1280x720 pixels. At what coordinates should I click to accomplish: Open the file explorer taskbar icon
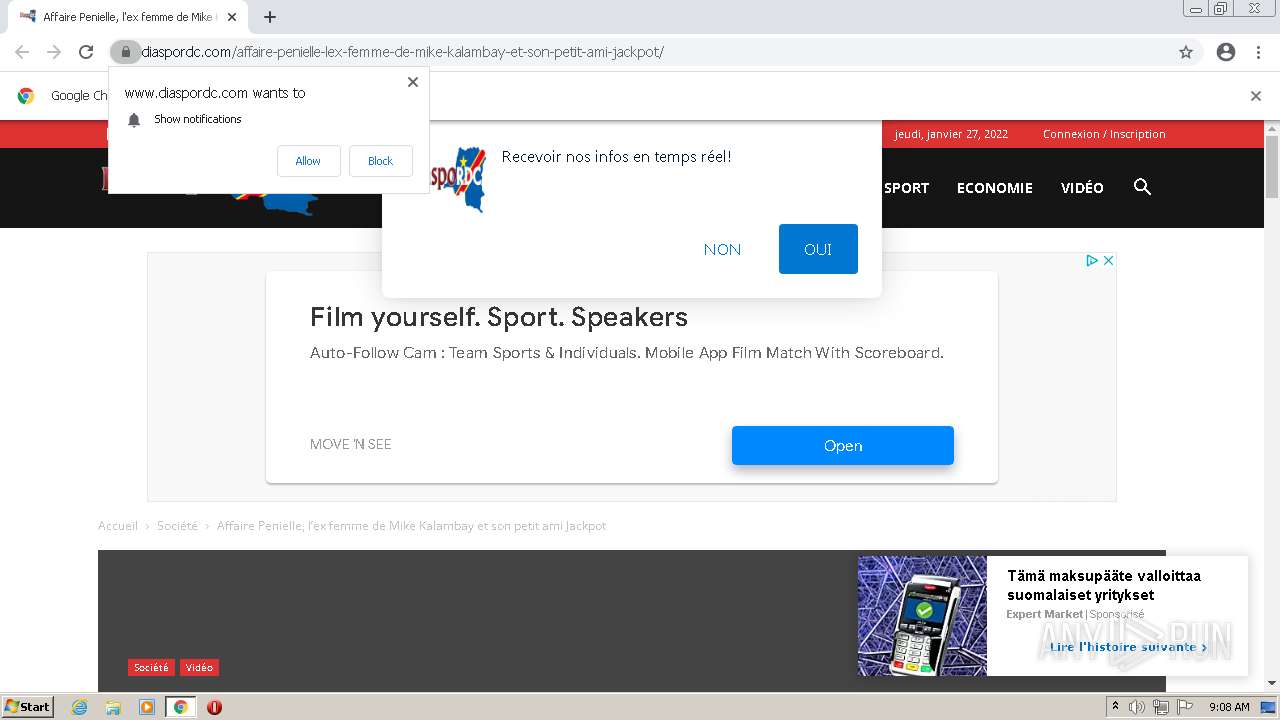pos(113,707)
